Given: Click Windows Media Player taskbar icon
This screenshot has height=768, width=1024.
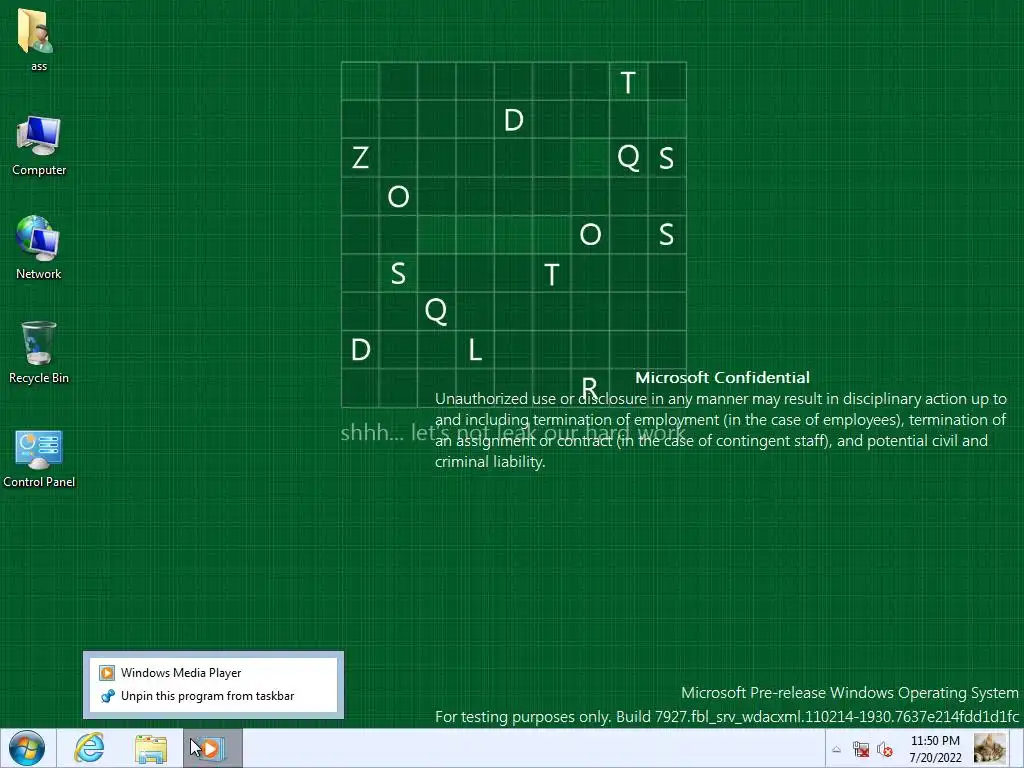Looking at the screenshot, I should pyautogui.click(x=212, y=748).
